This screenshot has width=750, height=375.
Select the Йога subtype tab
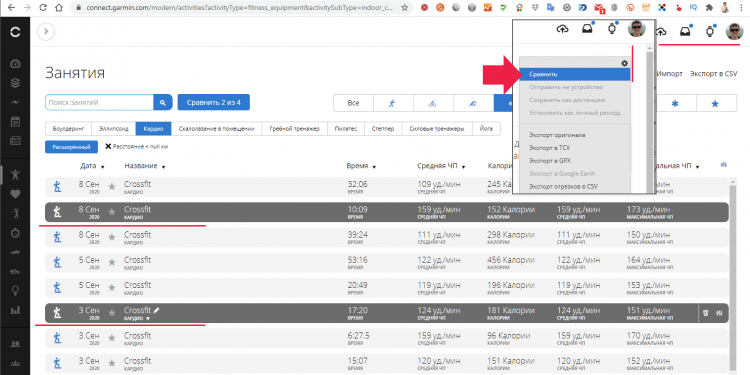coord(486,129)
